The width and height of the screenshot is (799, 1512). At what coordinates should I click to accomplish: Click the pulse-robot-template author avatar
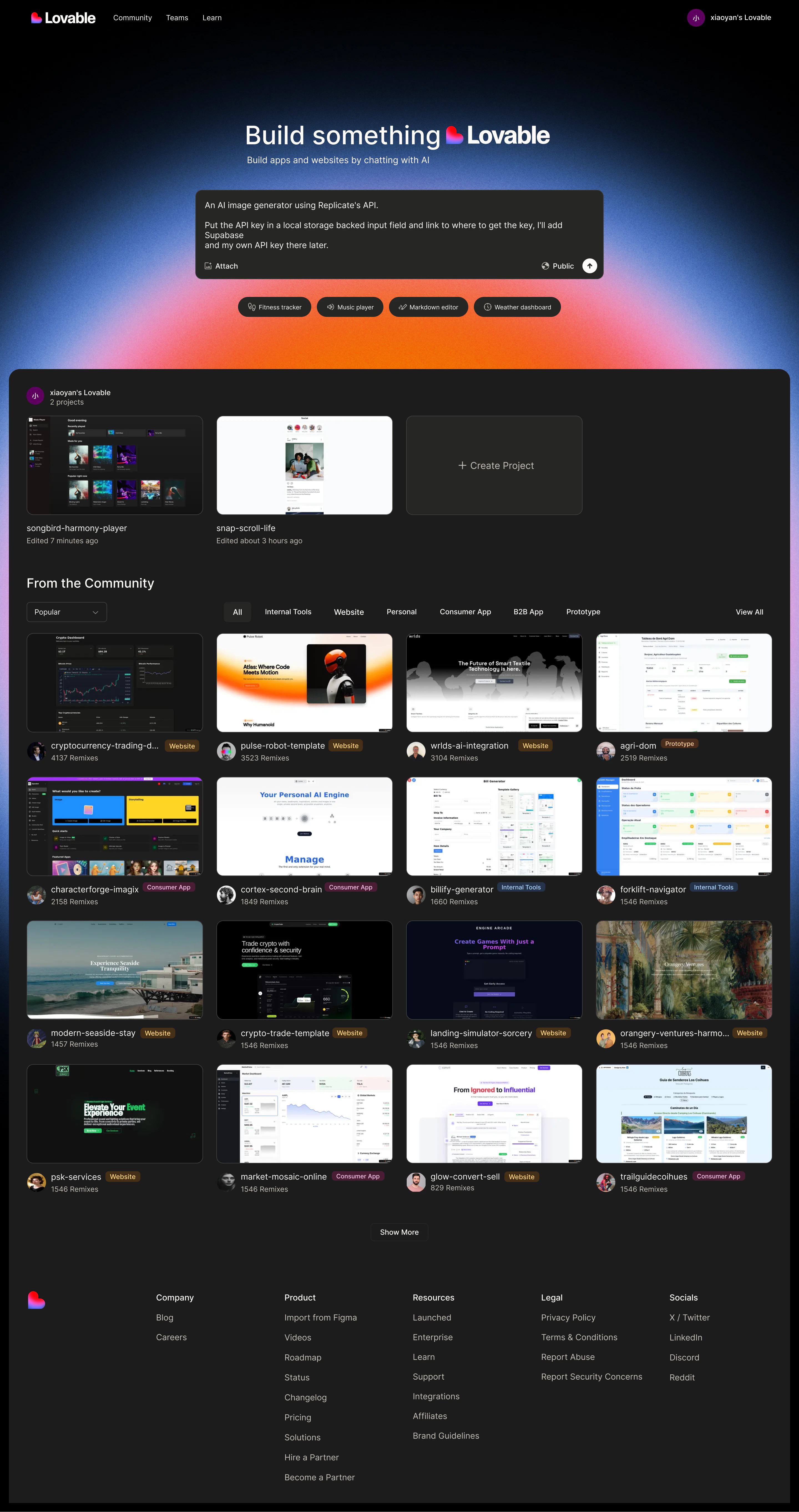226,751
